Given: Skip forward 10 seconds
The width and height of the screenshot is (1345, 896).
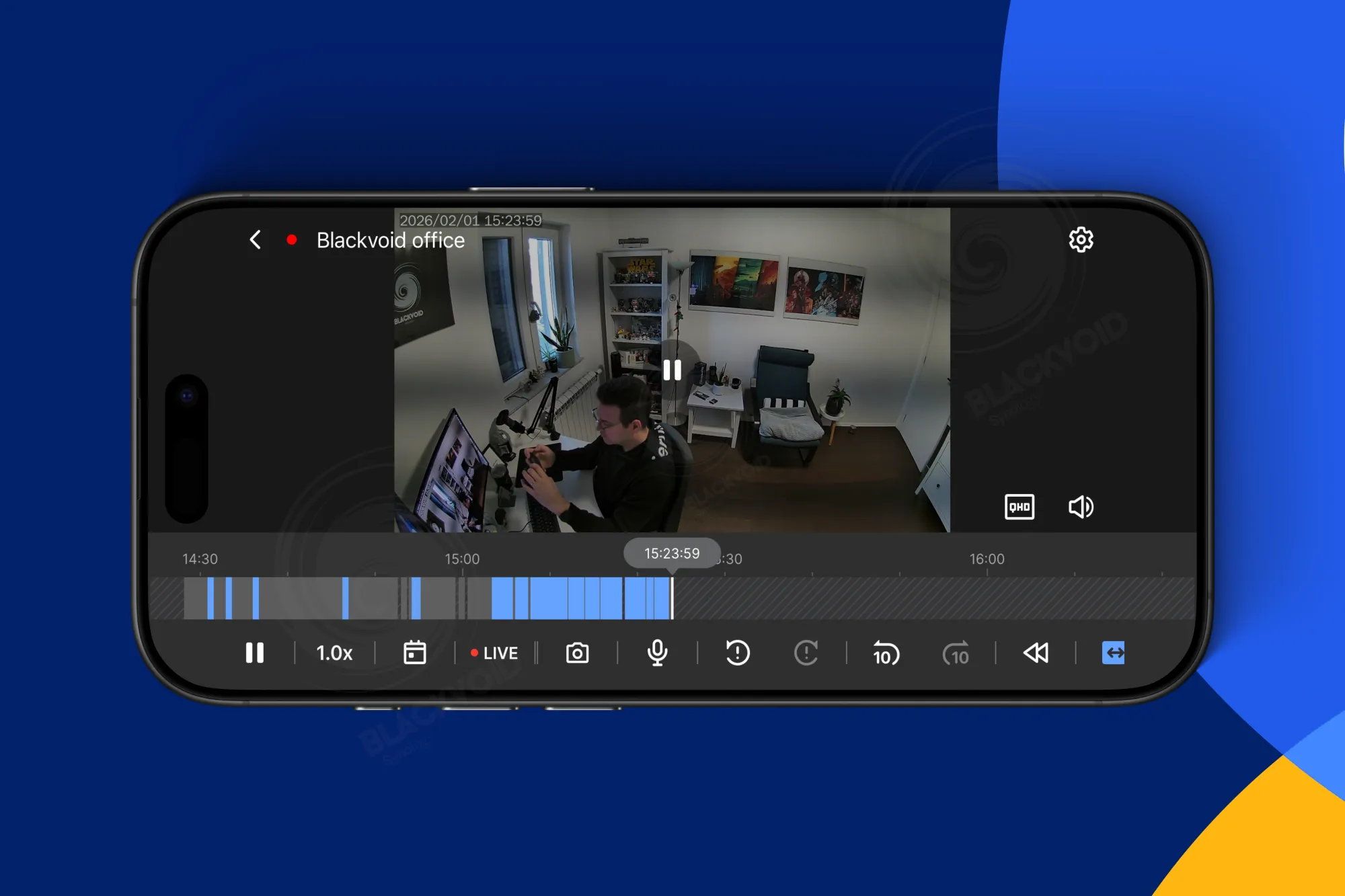Looking at the screenshot, I should pyautogui.click(x=956, y=653).
